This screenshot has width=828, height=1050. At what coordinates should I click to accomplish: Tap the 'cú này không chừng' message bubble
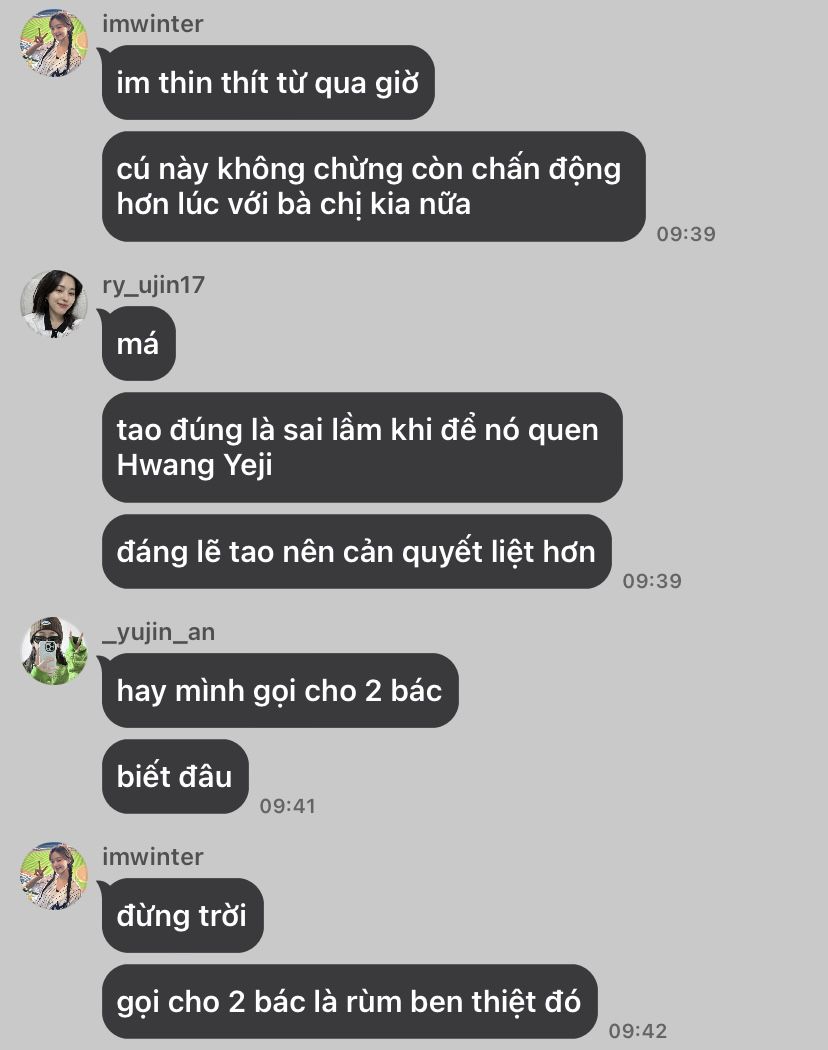tap(374, 186)
